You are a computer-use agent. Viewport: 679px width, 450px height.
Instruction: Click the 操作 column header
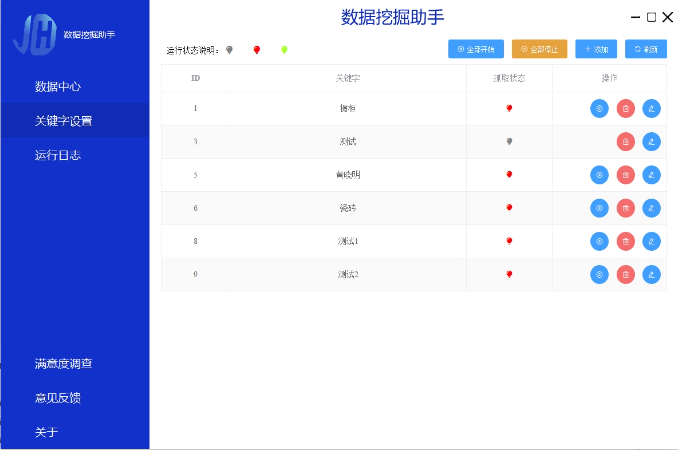click(609, 78)
